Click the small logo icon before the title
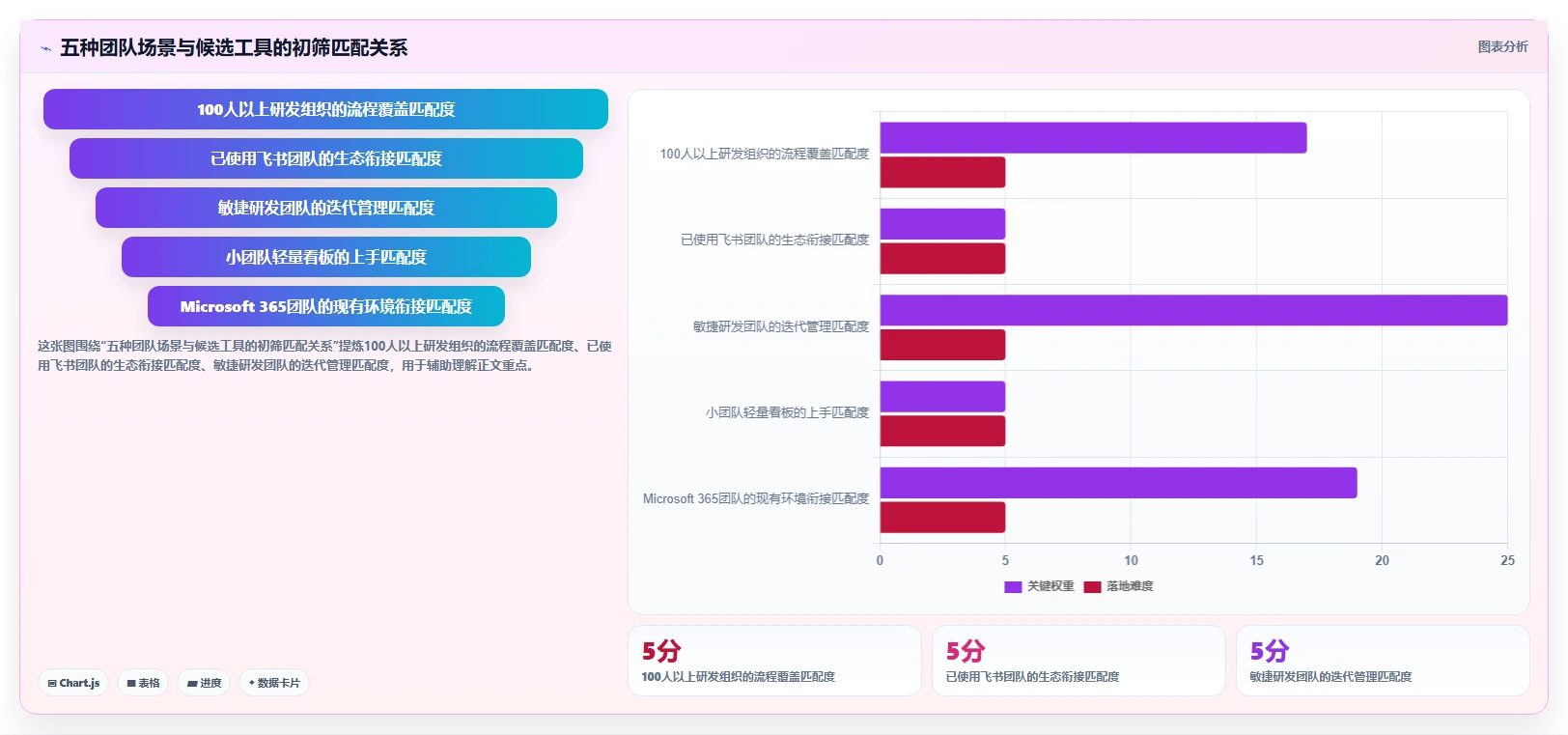1568x735 pixels. [x=45, y=48]
